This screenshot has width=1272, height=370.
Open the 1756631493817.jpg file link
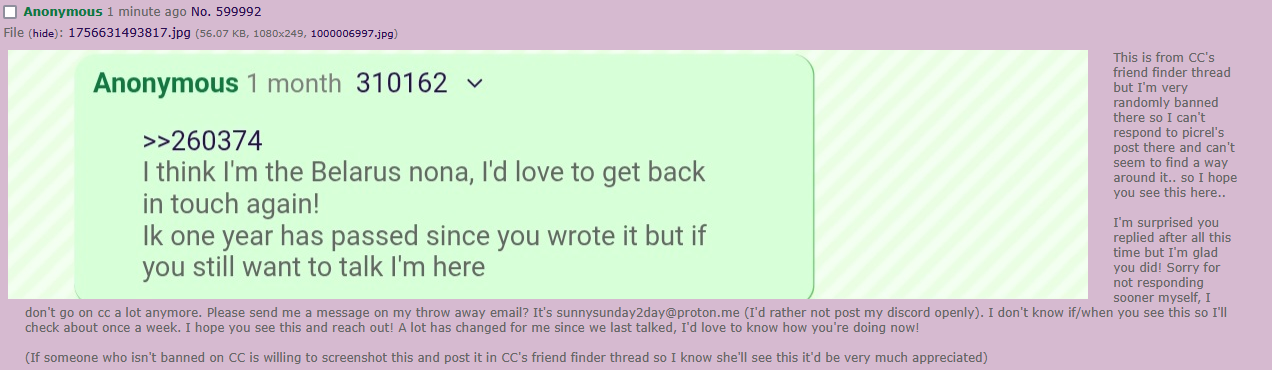[x=129, y=33]
